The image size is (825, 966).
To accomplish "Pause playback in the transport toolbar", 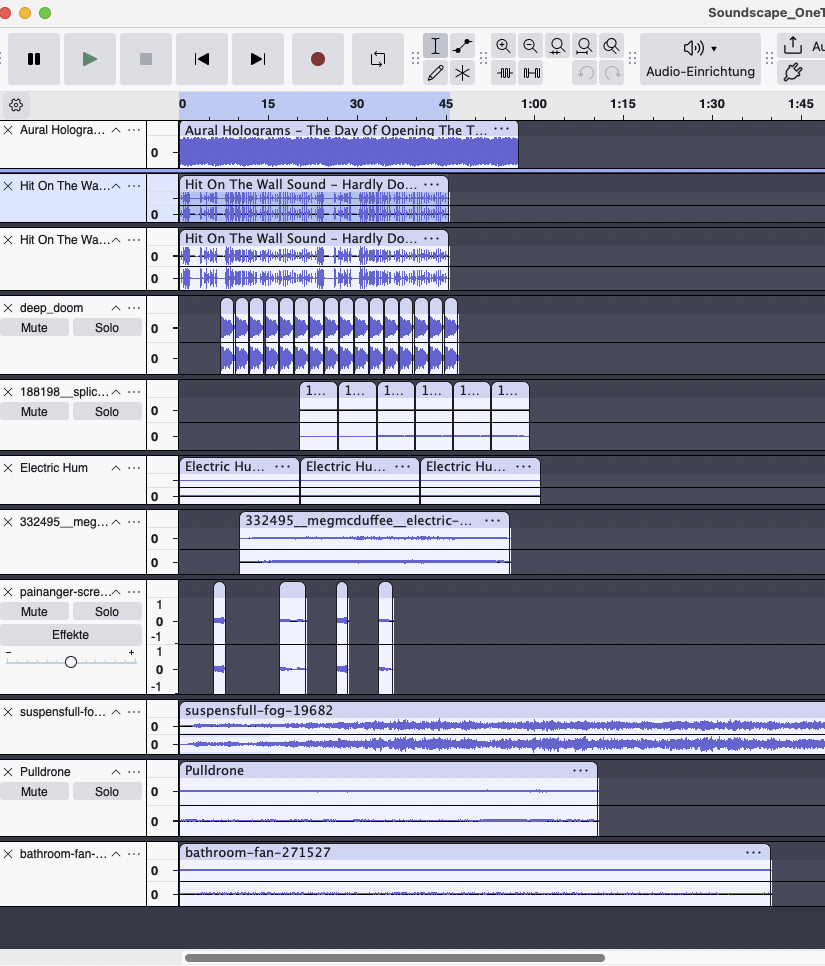I will point(34,59).
